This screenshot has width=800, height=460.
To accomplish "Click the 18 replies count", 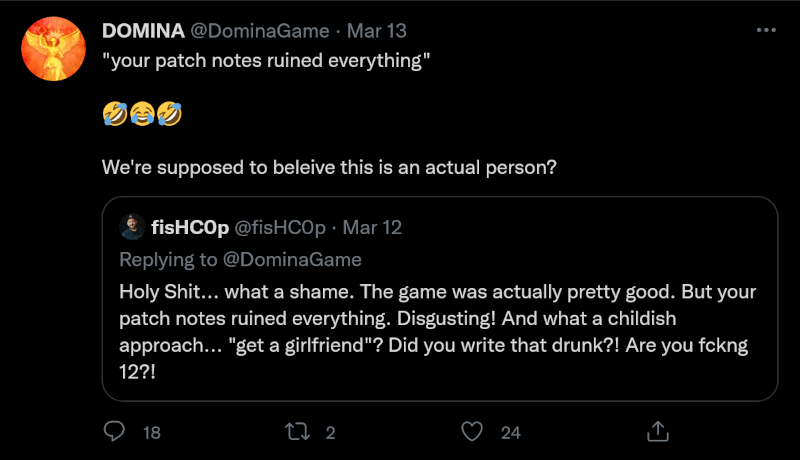I will coord(152,432).
